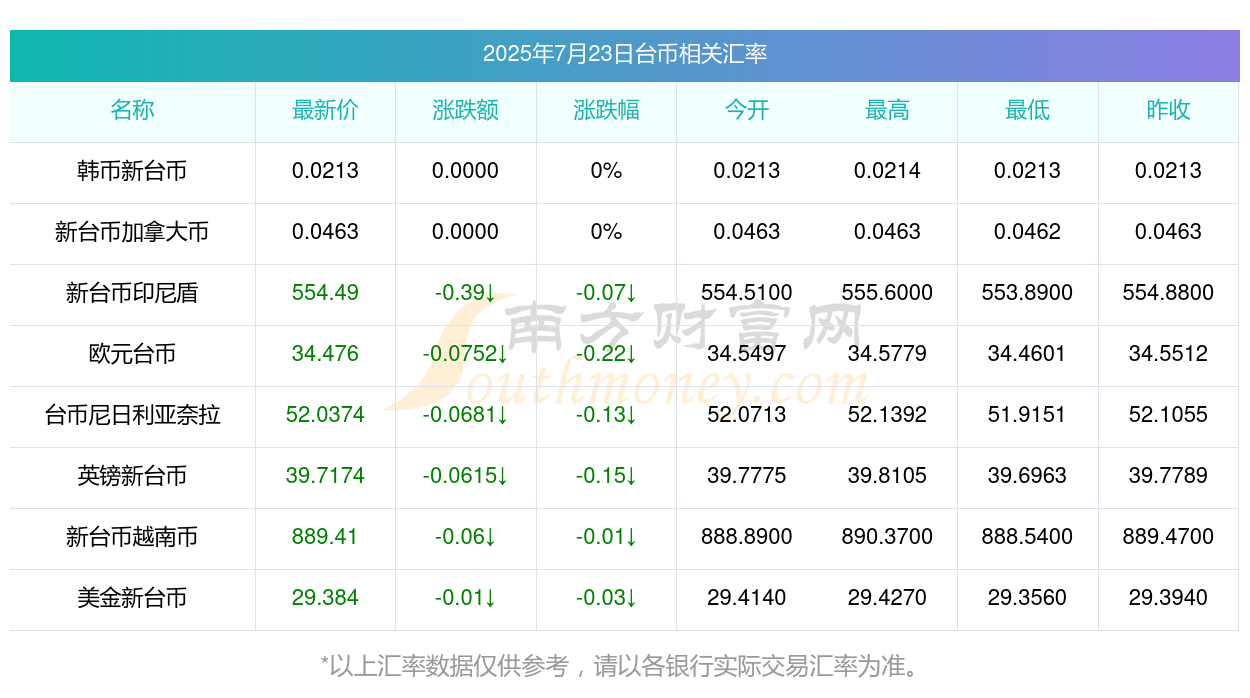
Task: Click the change percent -0.22↓
Action: click(x=606, y=354)
